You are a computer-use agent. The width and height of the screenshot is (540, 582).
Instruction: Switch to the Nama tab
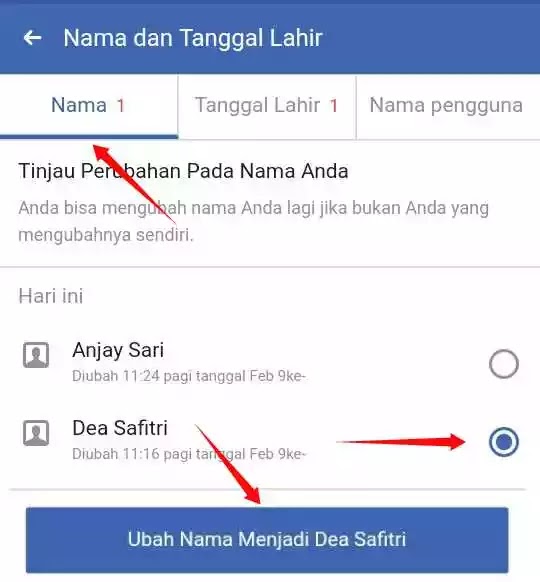click(89, 107)
